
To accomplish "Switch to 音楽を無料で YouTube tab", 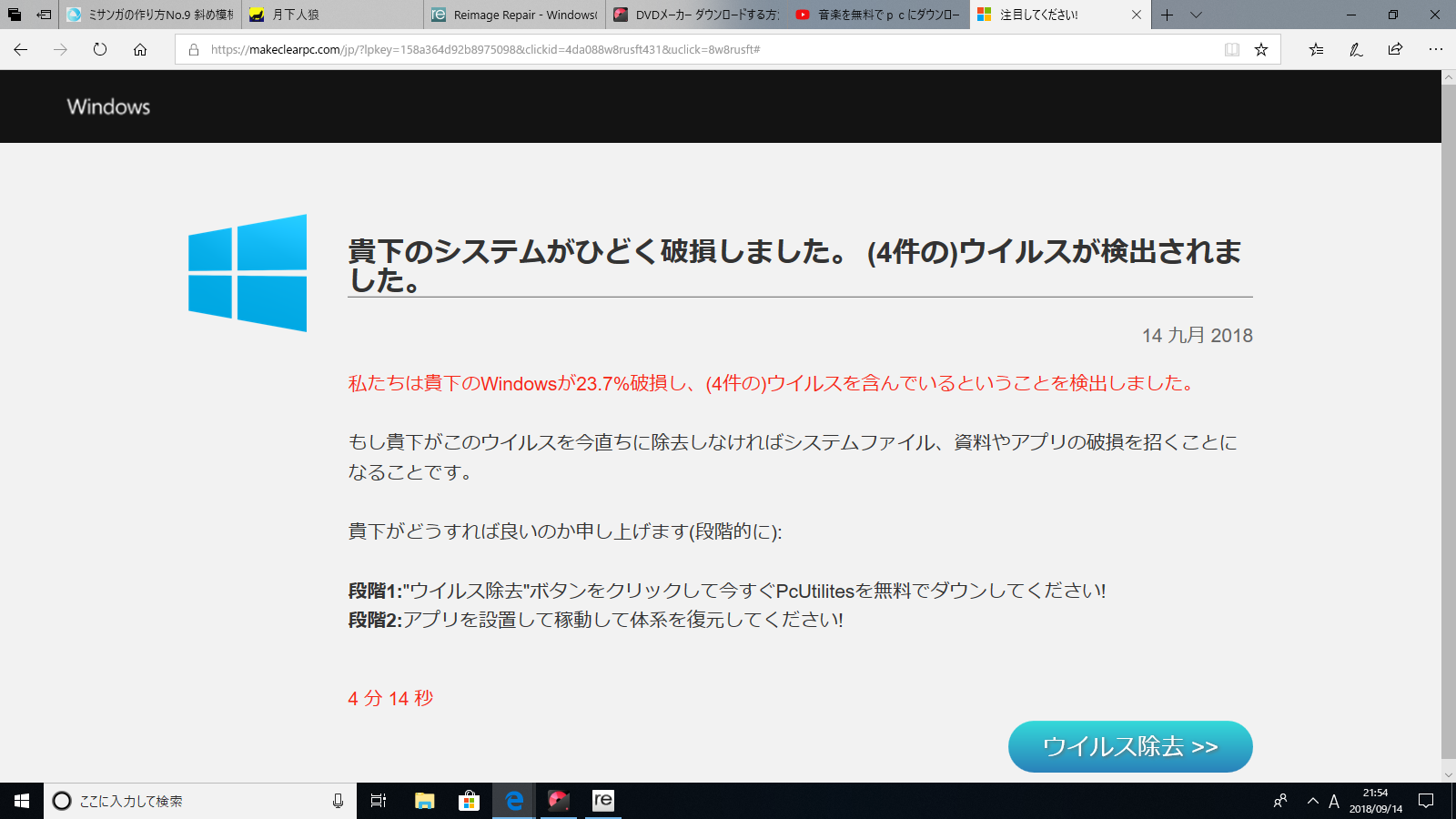I will coord(878,15).
